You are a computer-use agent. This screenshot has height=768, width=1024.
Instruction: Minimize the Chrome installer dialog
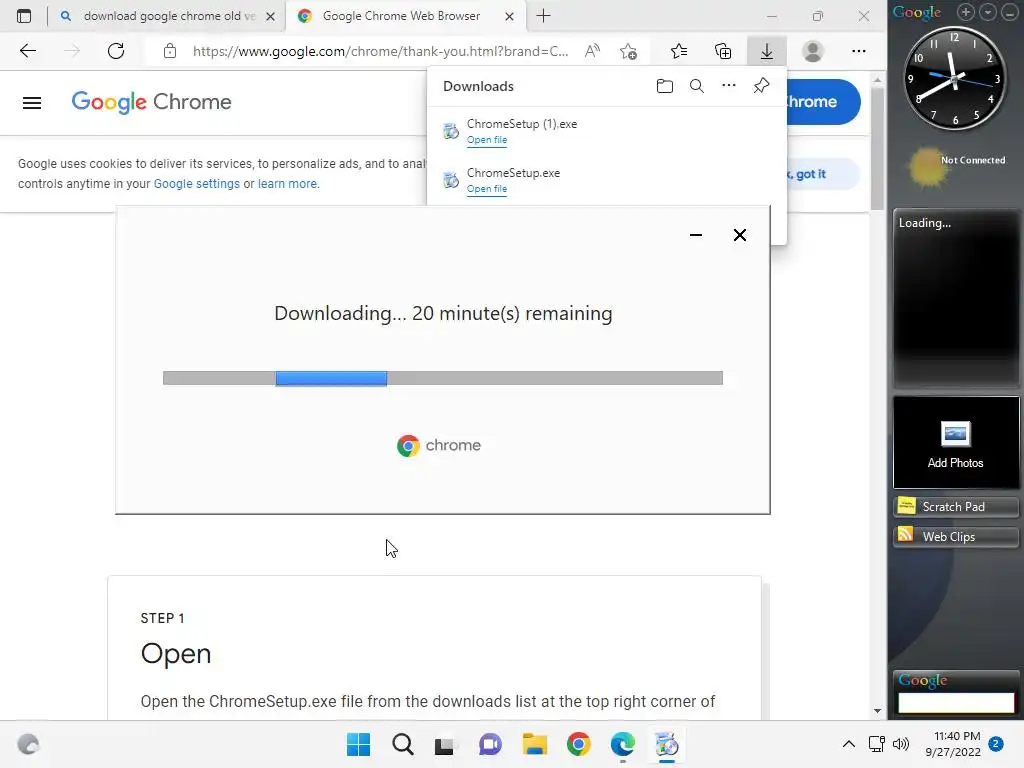[696, 235]
